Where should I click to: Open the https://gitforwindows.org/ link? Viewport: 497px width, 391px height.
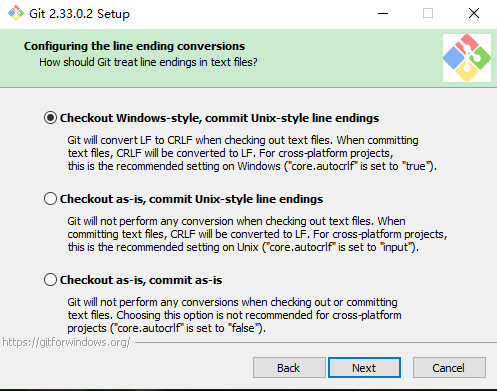(66, 342)
